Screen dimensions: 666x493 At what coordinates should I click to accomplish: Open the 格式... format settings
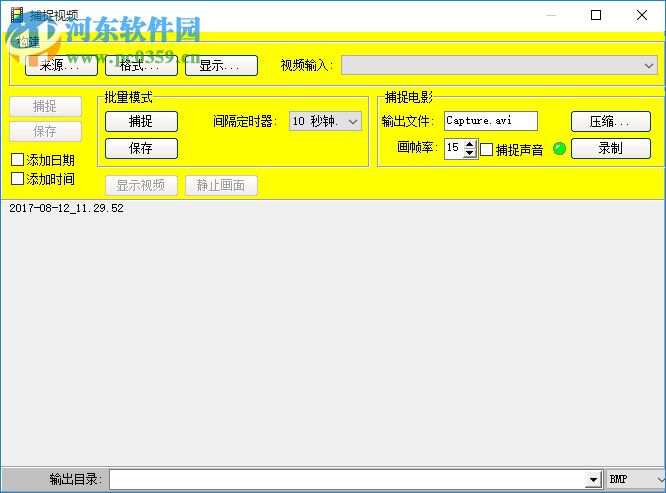141,65
